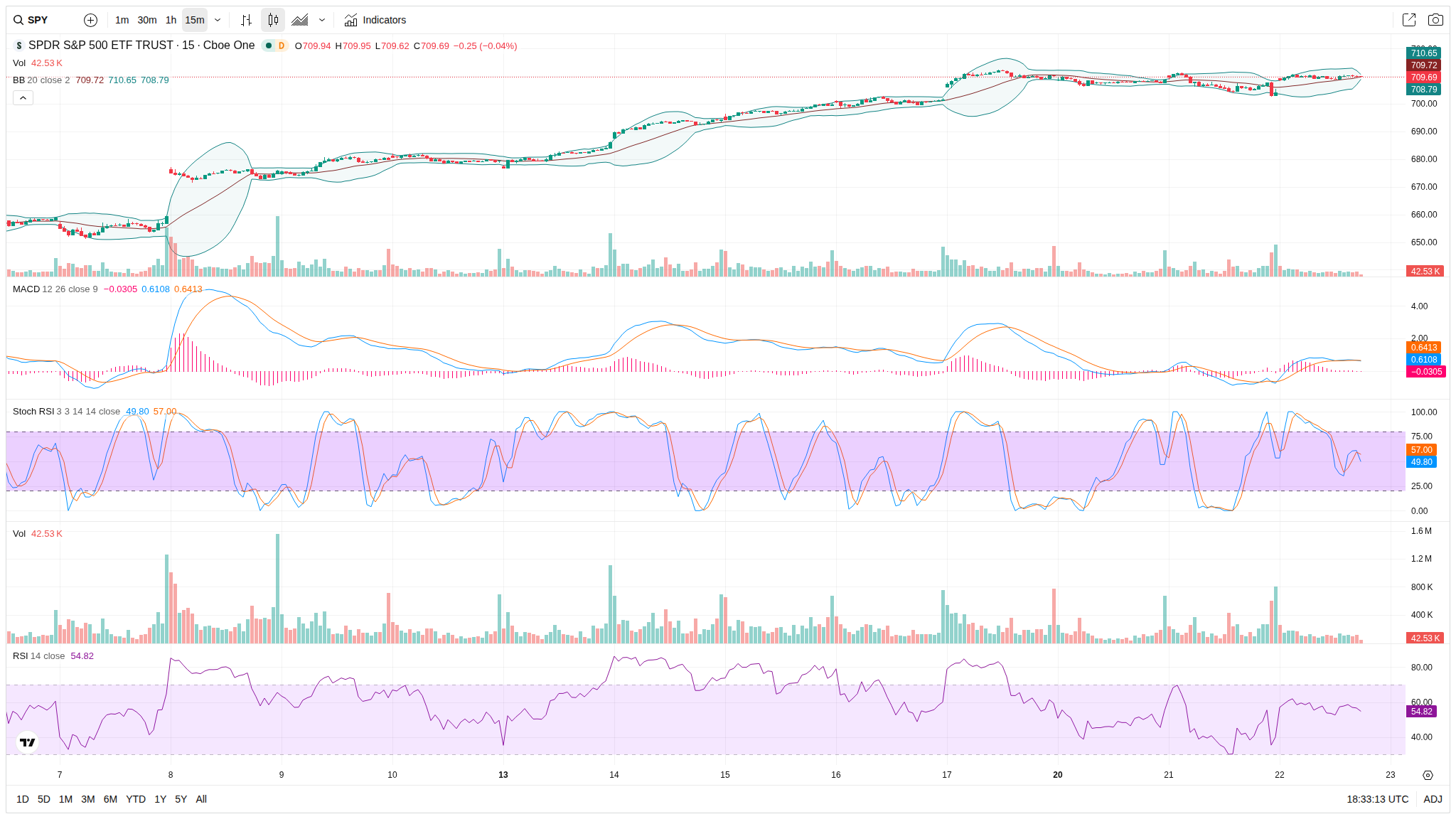
Task: Select the Candles chart style icon
Action: pyautogui.click(x=273, y=20)
